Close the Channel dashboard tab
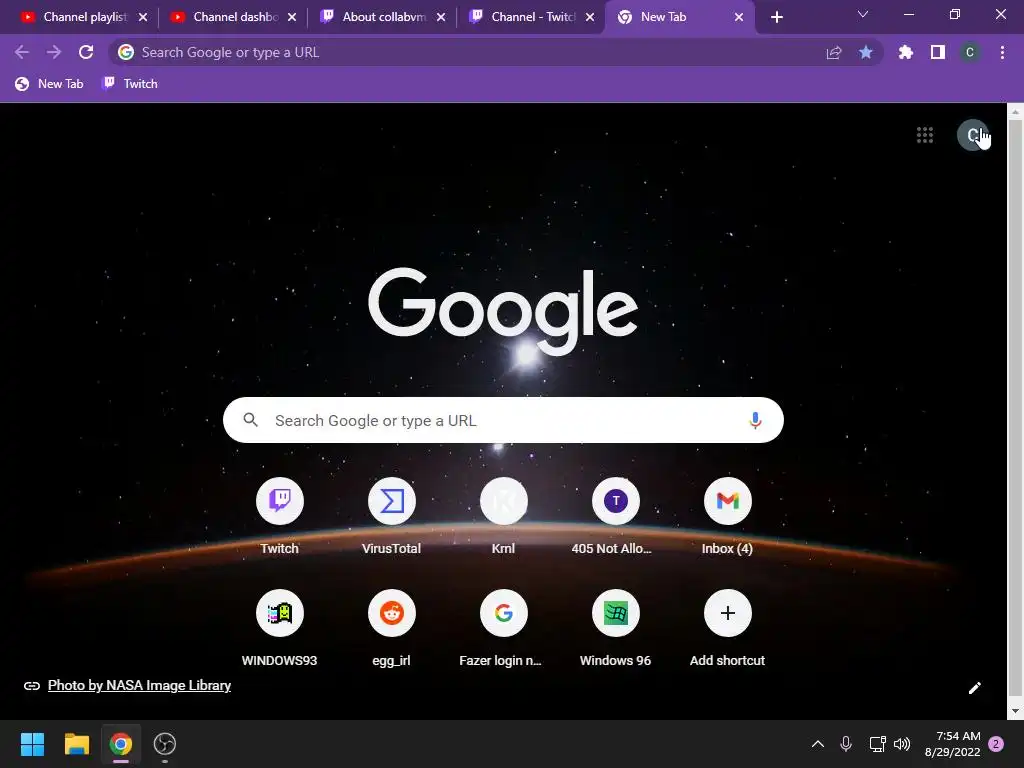This screenshot has width=1024, height=768. pos(292,17)
